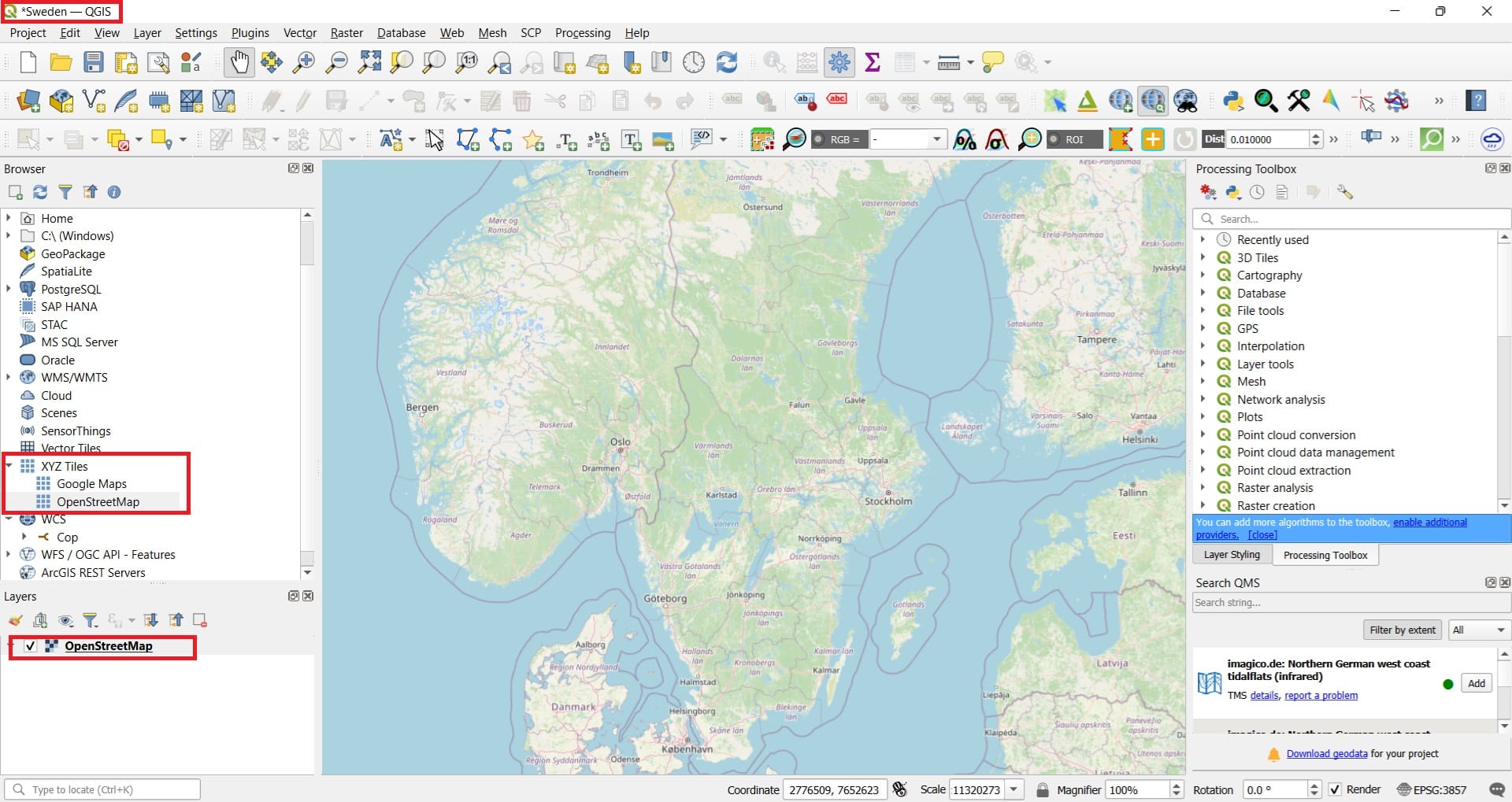
Task: Open the Plugins menu
Action: (x=250, y=33)
